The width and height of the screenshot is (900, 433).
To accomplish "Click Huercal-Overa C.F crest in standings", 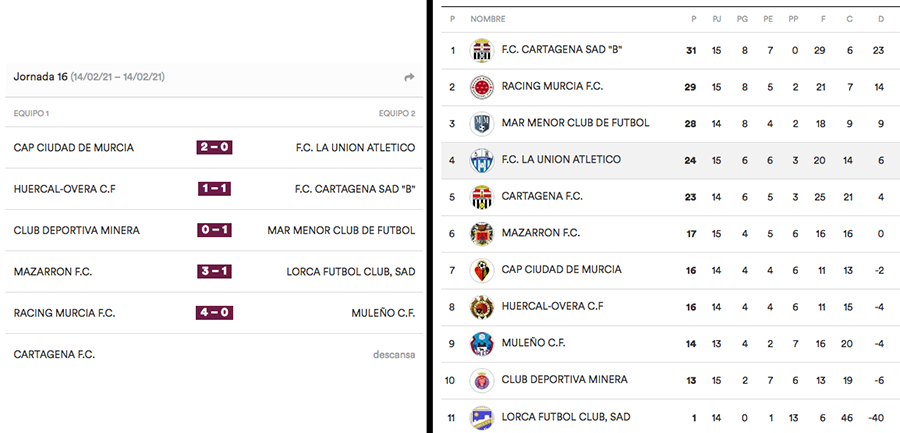I will [x=481, y=307].
